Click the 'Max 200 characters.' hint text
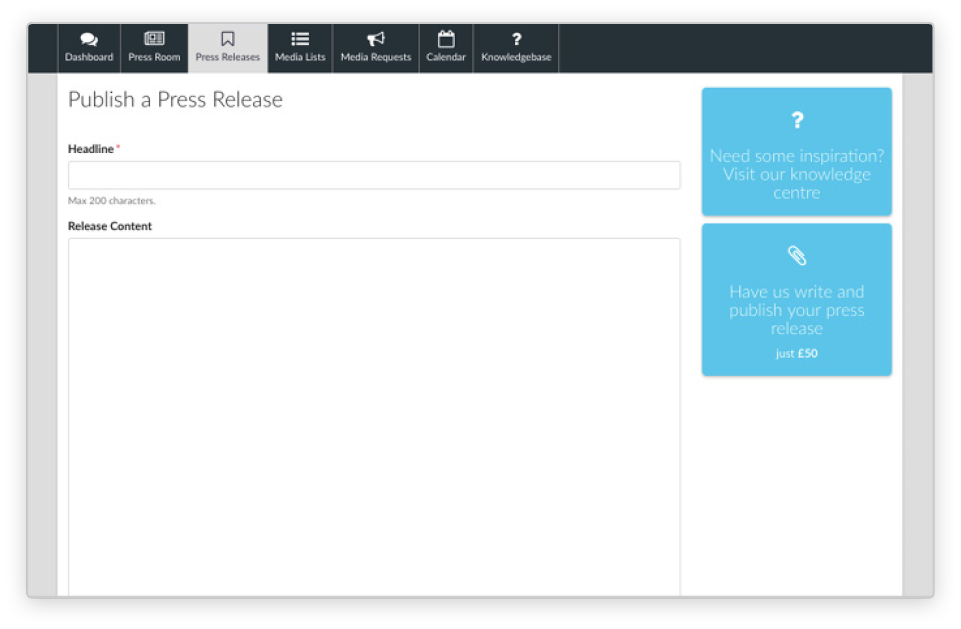The width and height of the screenshot is (961, 629). 112,200
